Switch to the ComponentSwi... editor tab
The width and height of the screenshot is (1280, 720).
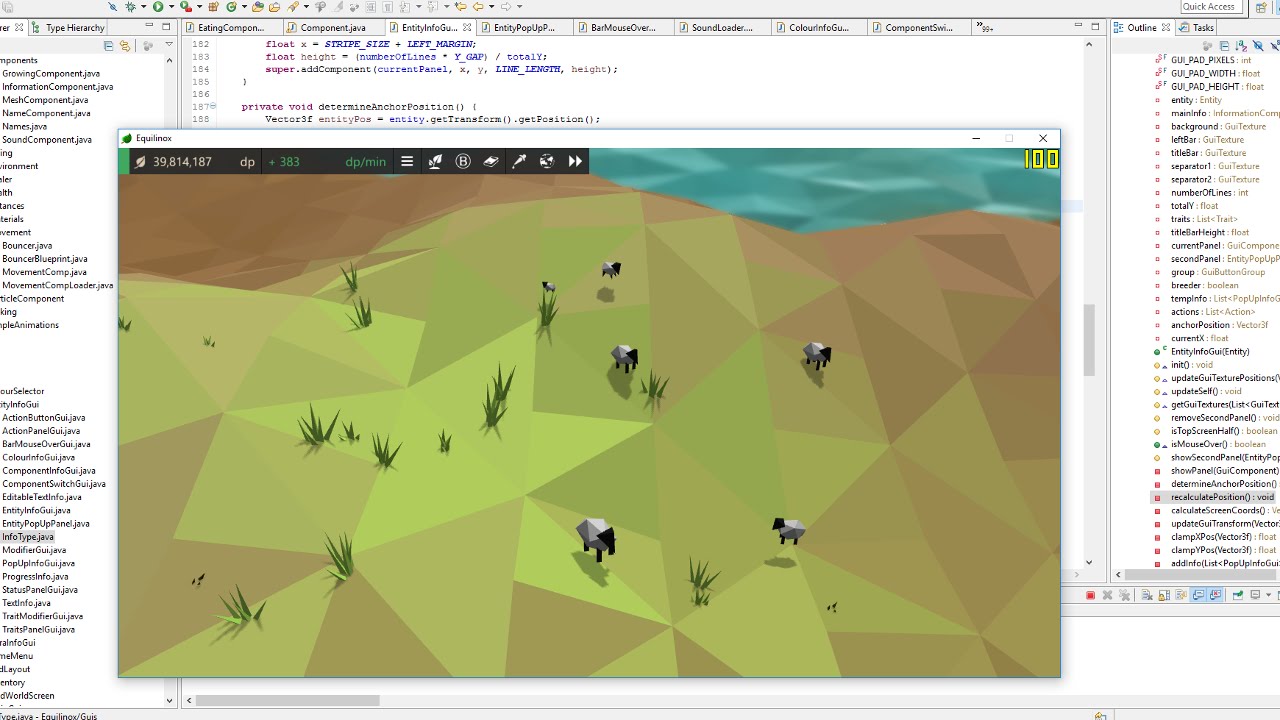pyautogui.click(x=918, y=28)
